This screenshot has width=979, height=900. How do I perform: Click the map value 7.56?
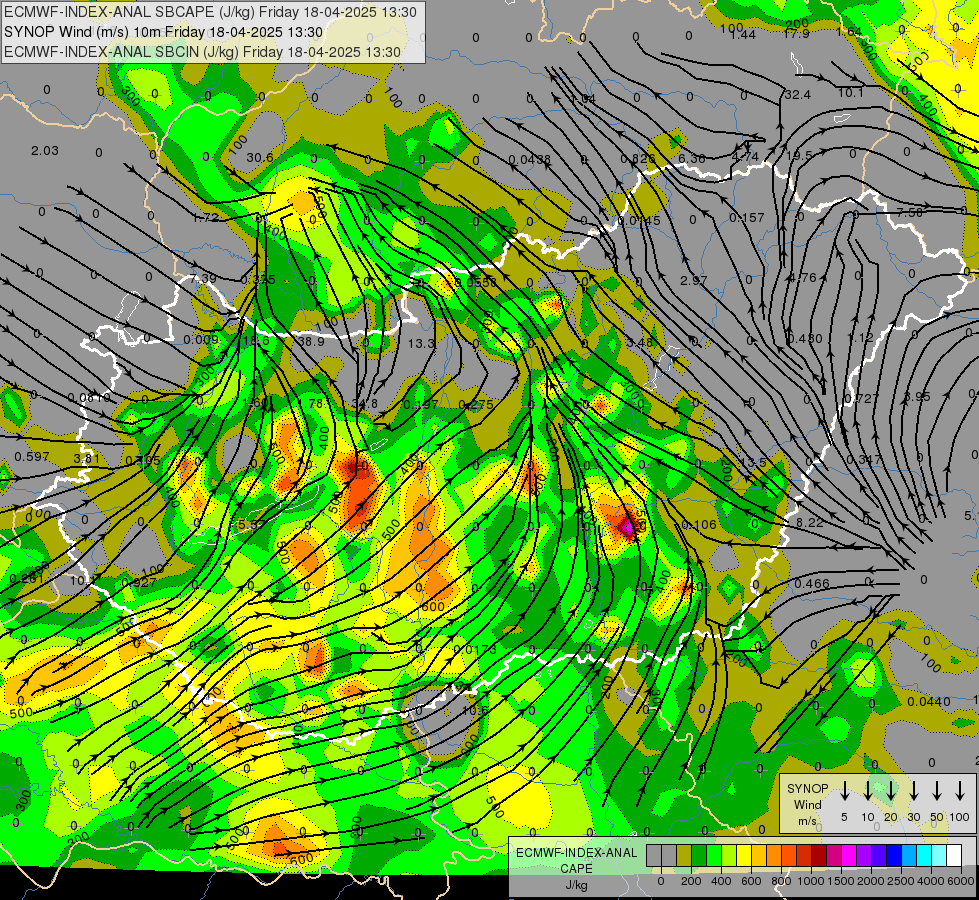click(909, 212)
